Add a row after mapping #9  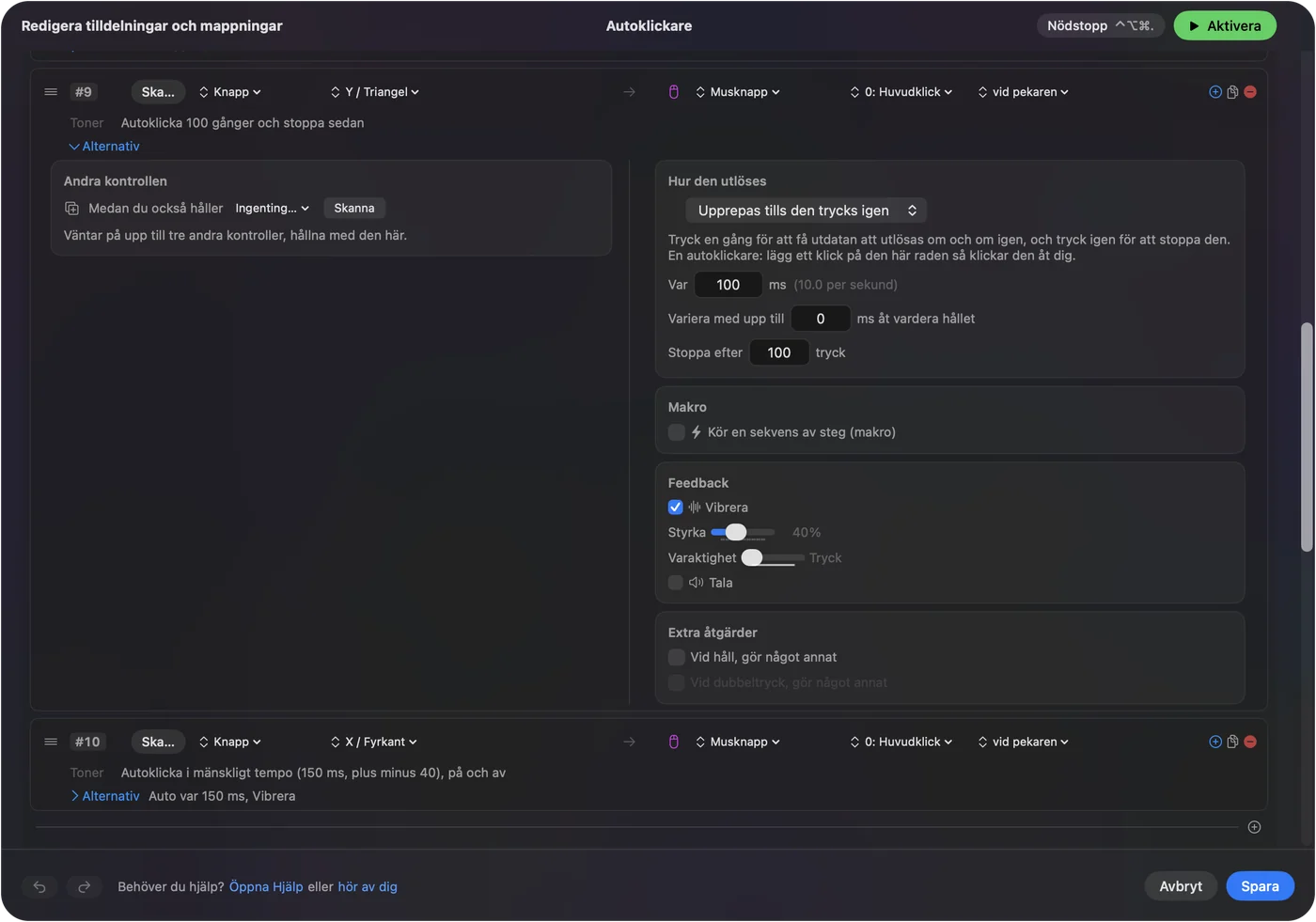point(1215,92)
